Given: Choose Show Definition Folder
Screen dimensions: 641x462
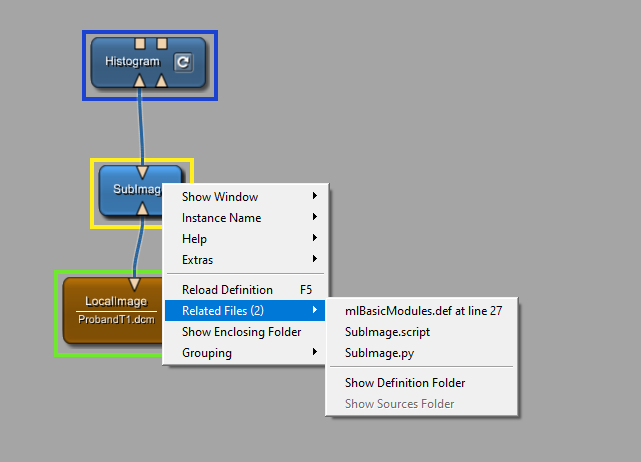Looking at the screenshot, I should [404, 383].
